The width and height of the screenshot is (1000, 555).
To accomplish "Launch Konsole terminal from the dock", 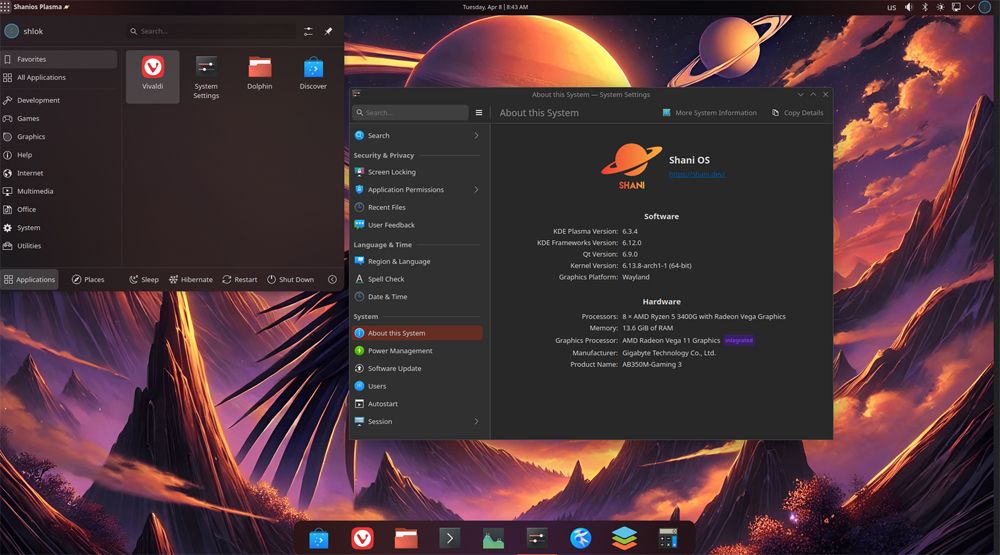I will [x=450, y=539].
